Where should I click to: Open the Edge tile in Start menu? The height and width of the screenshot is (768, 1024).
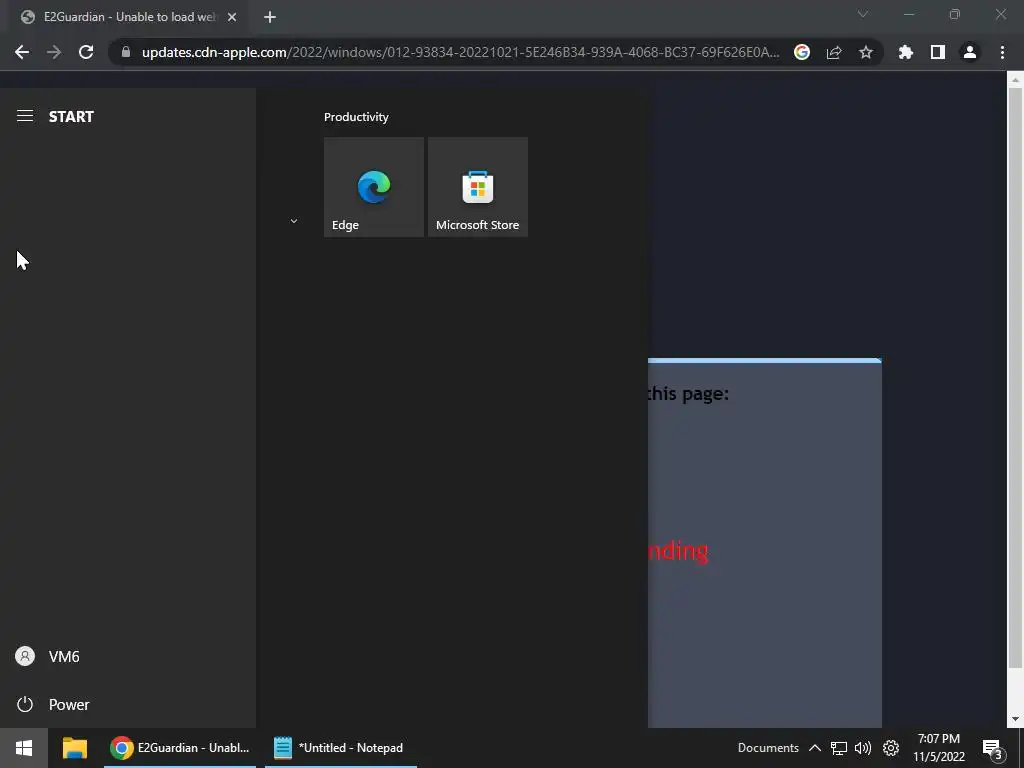point(374,187)
